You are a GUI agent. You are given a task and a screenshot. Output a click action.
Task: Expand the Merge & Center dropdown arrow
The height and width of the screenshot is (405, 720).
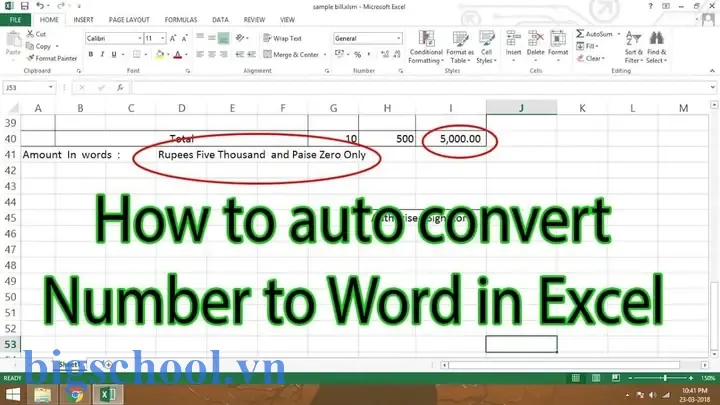pyautogui.click(x=325, y=55)
